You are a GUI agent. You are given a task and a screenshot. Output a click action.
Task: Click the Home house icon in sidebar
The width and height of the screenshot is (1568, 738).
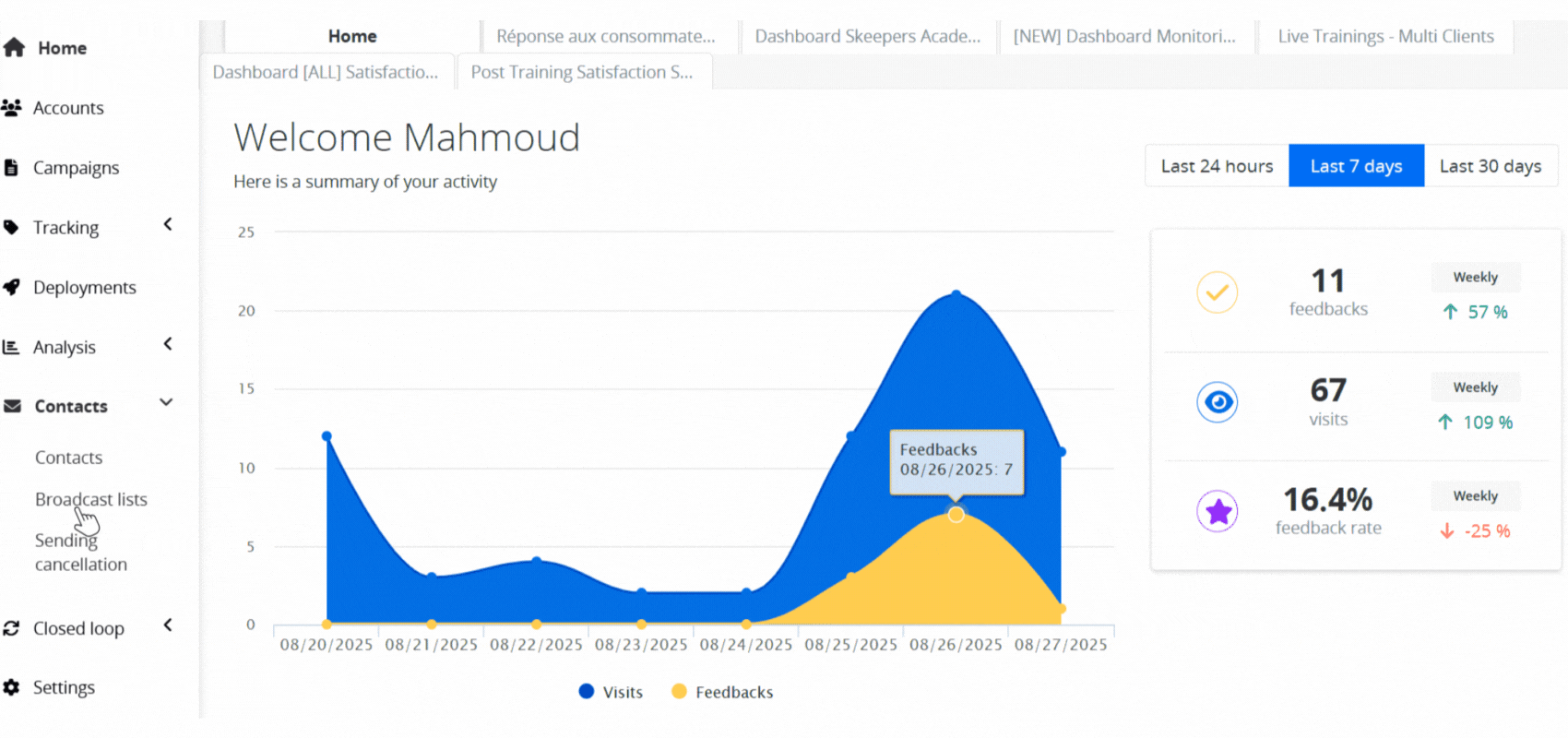point(14,48)
